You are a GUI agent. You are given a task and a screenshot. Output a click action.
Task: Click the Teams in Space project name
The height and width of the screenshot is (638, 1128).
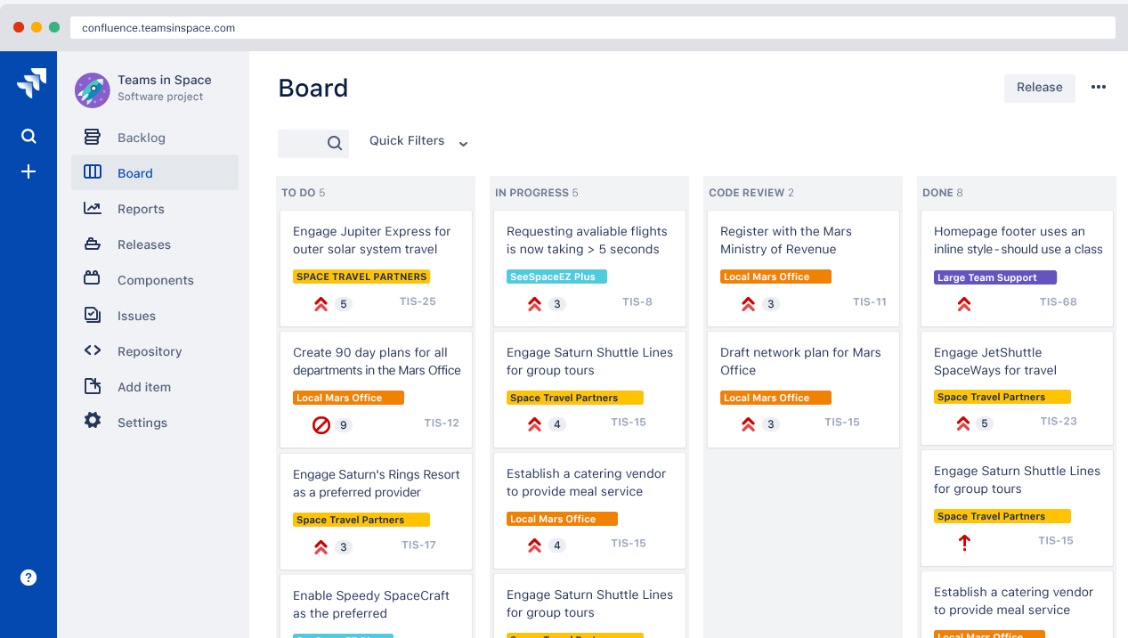pyautogui.click(x=164, y=80)
